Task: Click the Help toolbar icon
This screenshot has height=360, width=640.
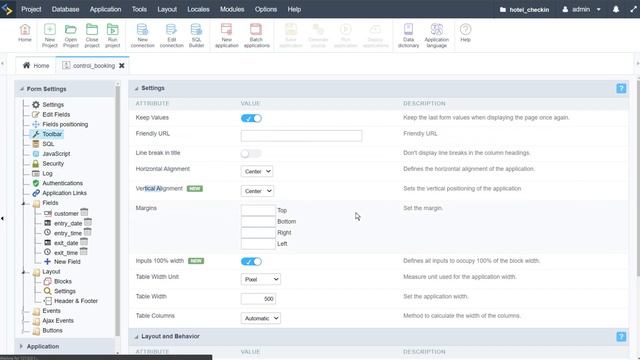Action: click(x=465, y=33)
